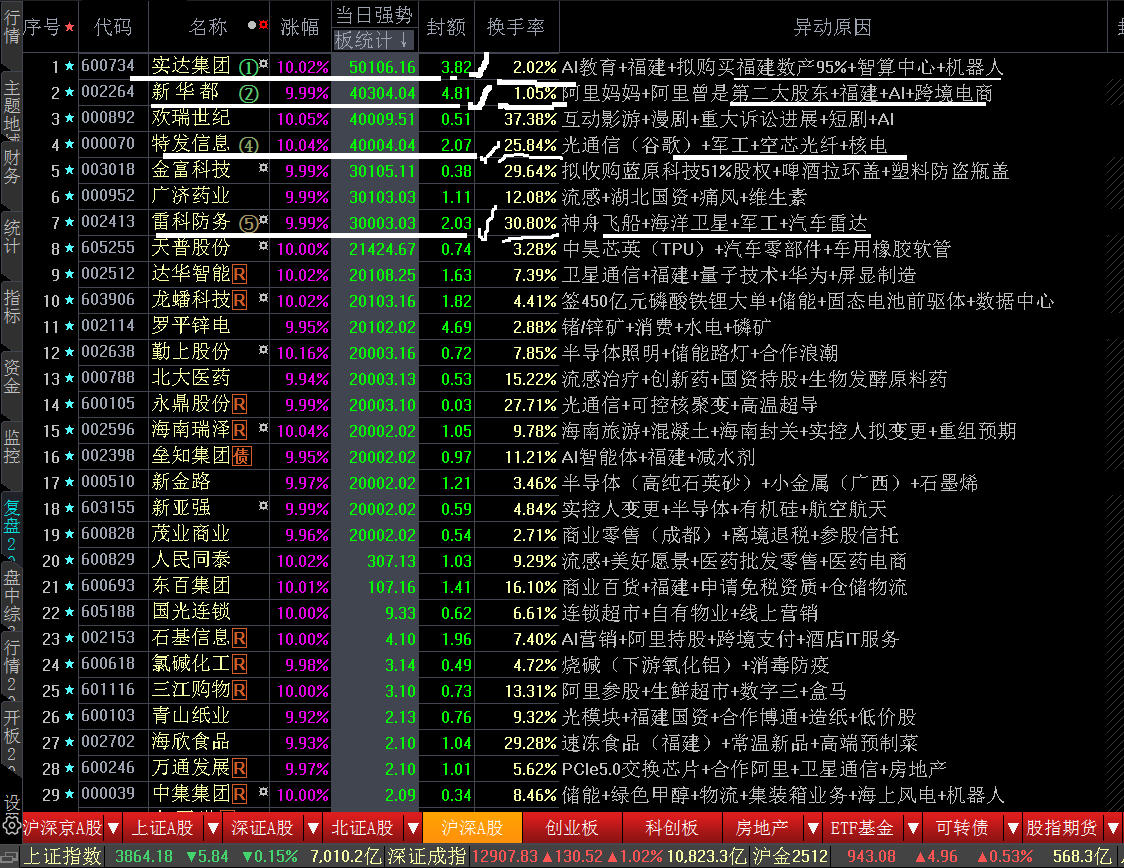
Task: Expand the 股指期货 dropdown arrow
Action: point(1113,828)
